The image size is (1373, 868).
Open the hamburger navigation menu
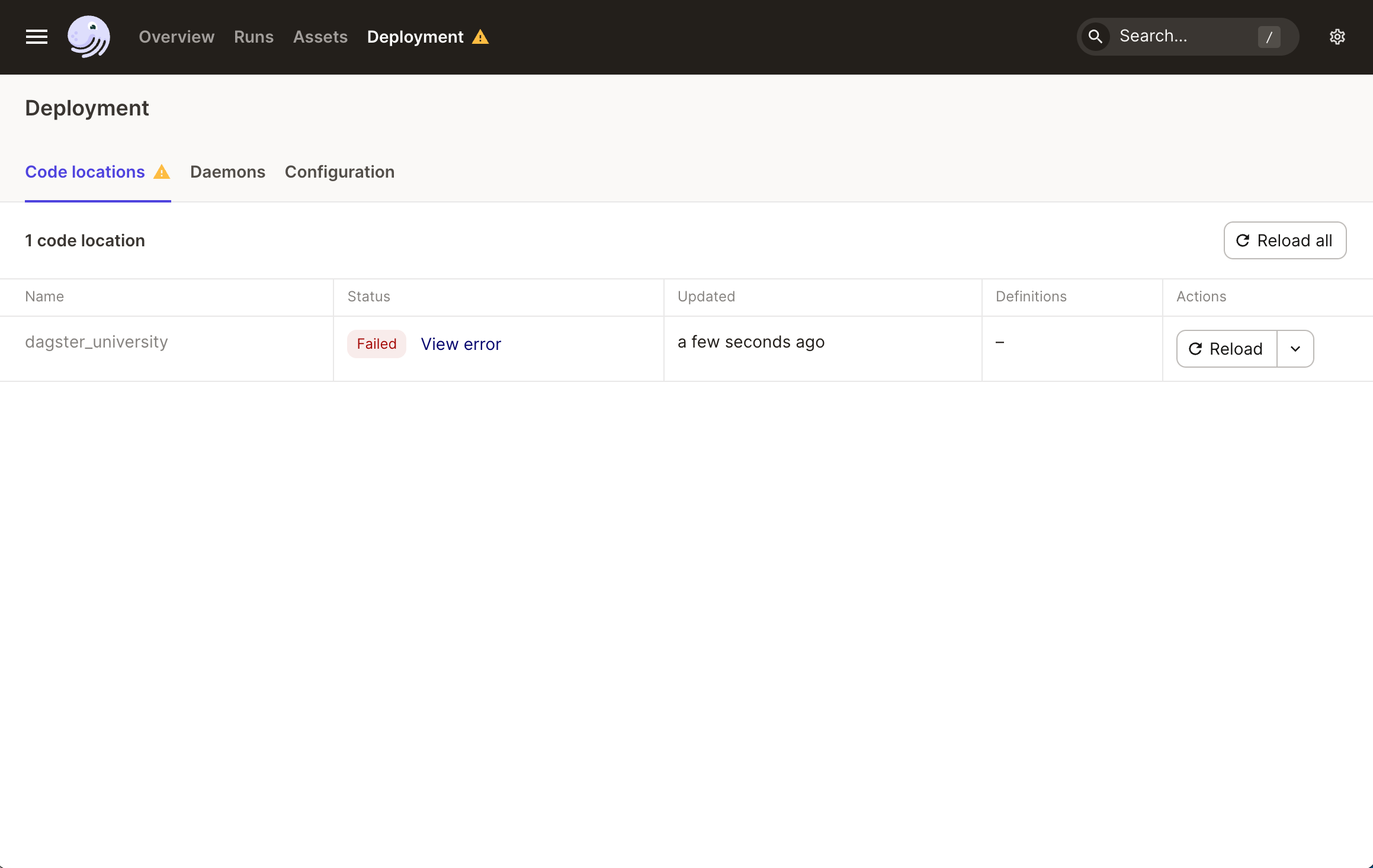coord(37,37)
